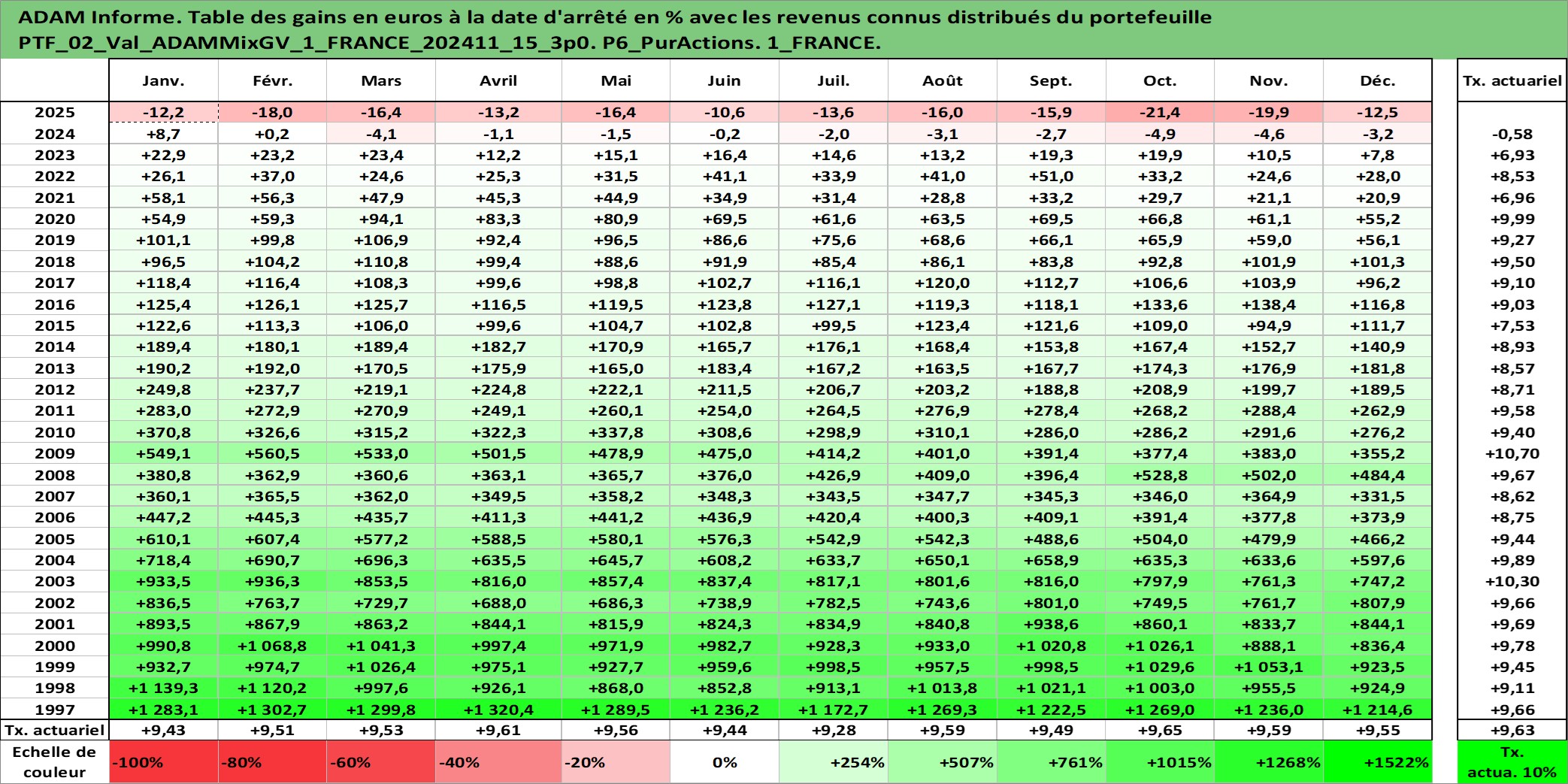Click the +8,7 cell in 2024 row

[x=164, y=134]
